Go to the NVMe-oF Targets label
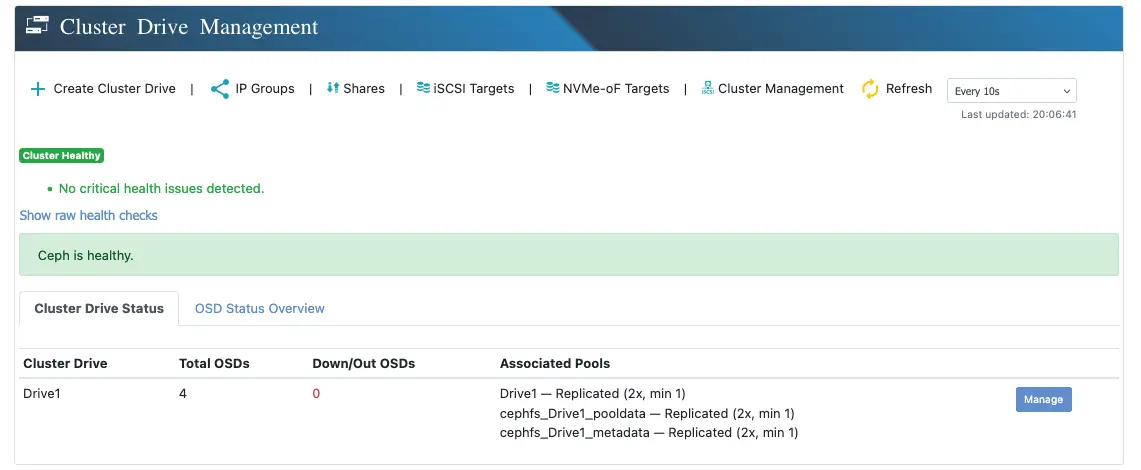 615,89
